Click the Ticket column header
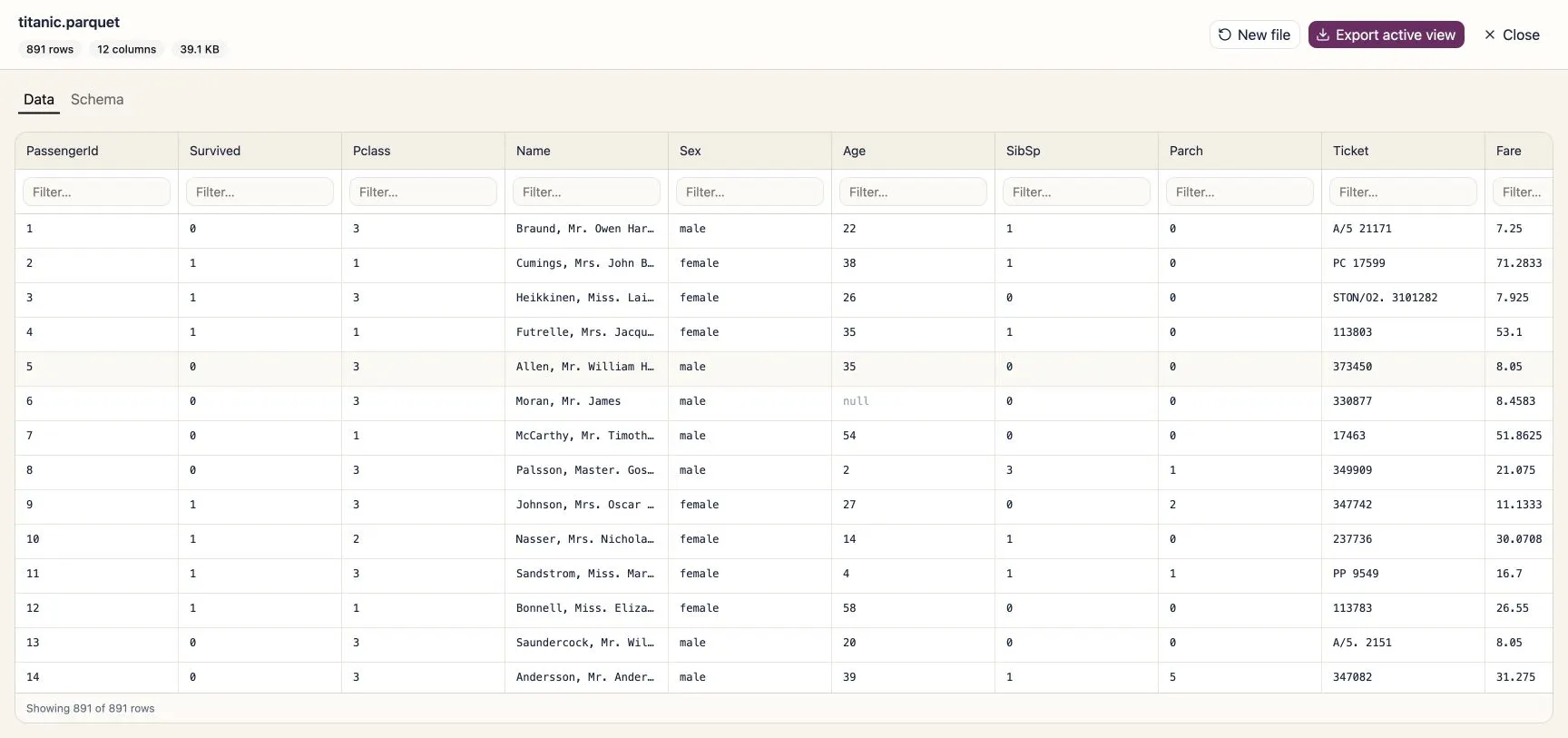 [x=1404, y=151]
